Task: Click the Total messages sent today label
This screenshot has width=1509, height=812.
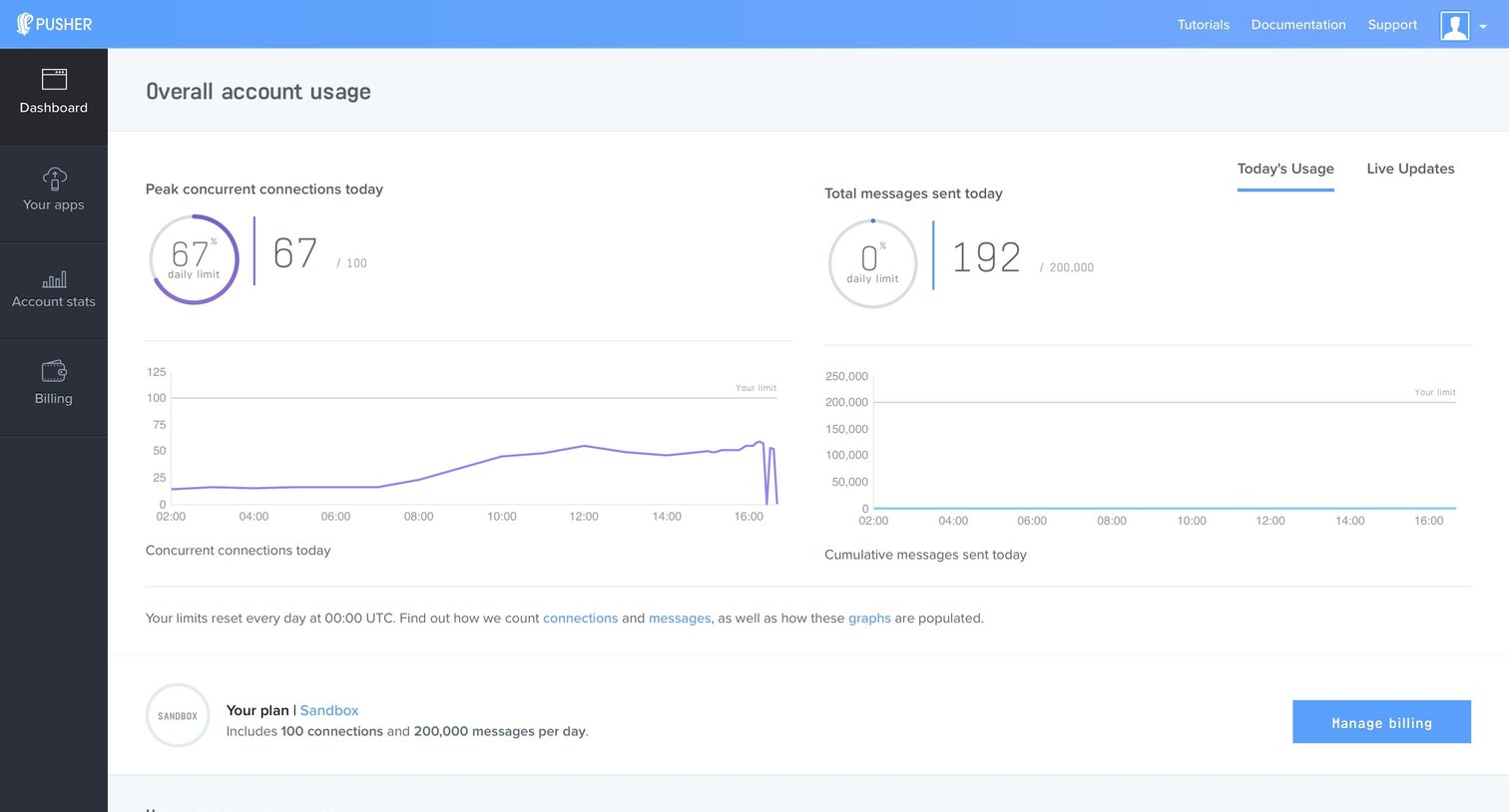Action: pyautogui.click(x=913, y=194)
